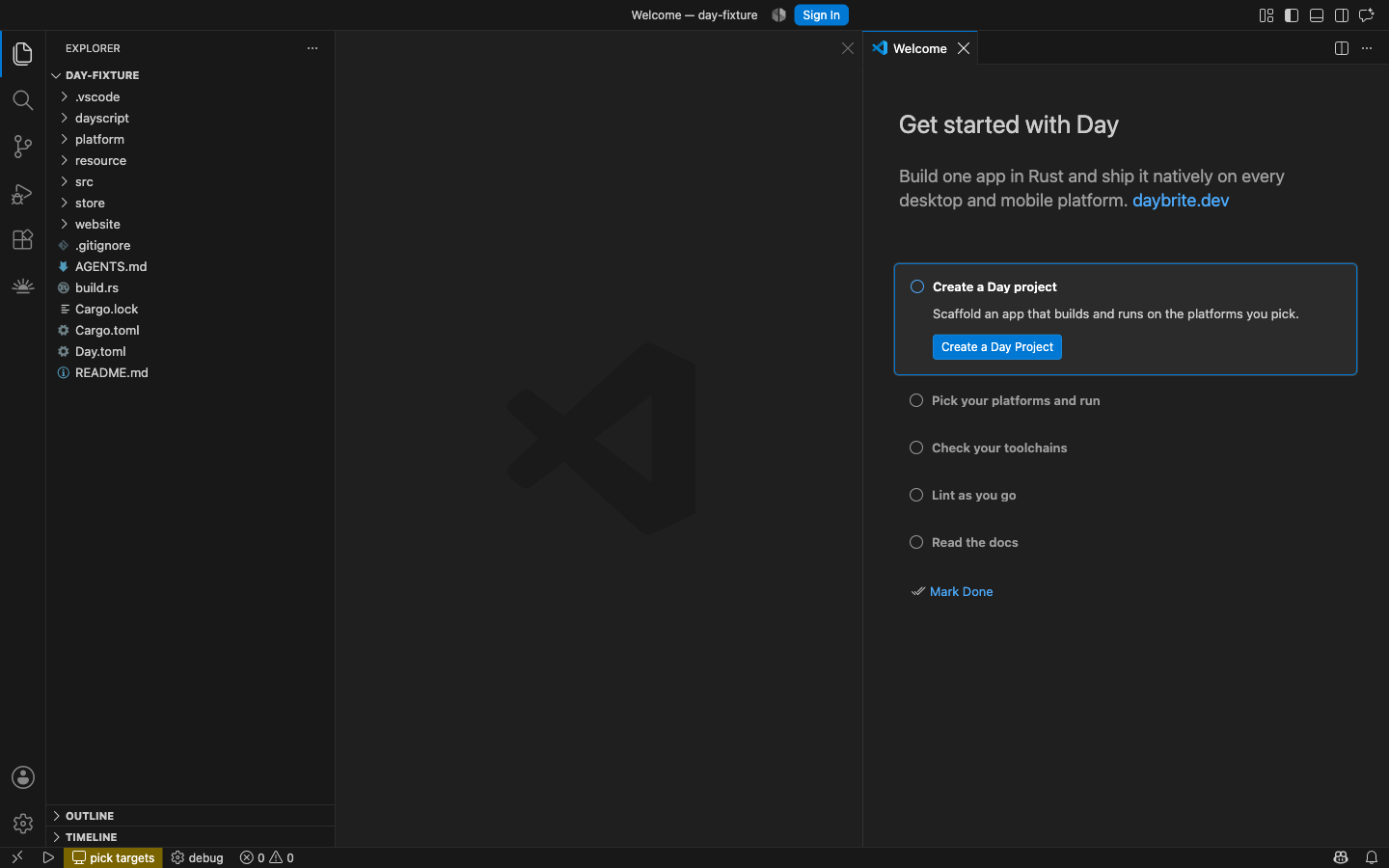The width and height of the screenshot is (1389, 868).
Task: Open the build.rs file
Action: tap(190, 287)
